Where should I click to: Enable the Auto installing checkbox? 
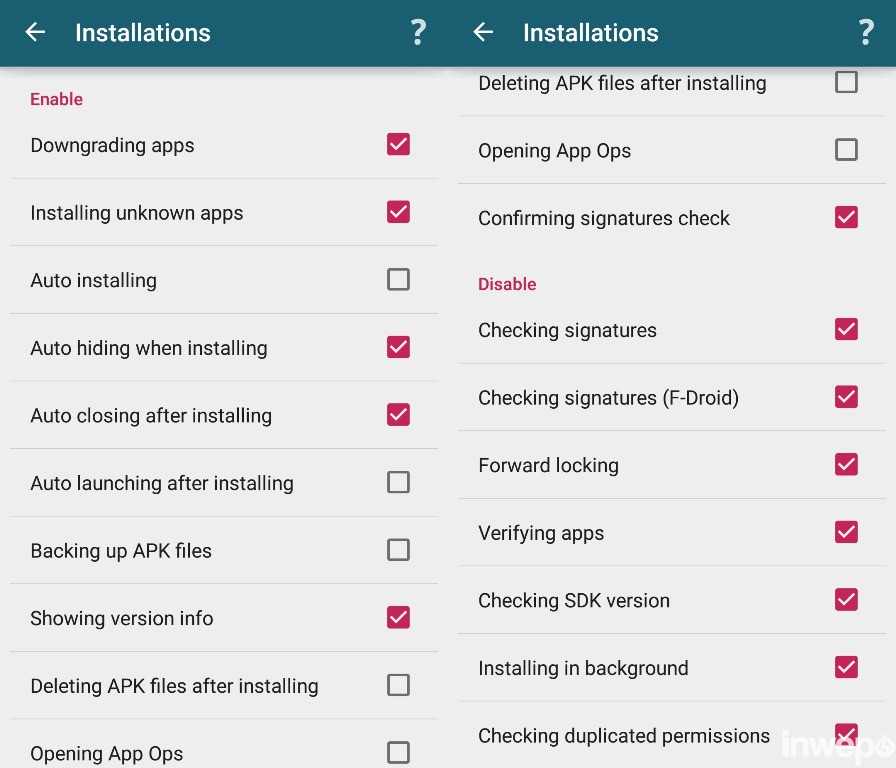[398, 279]
